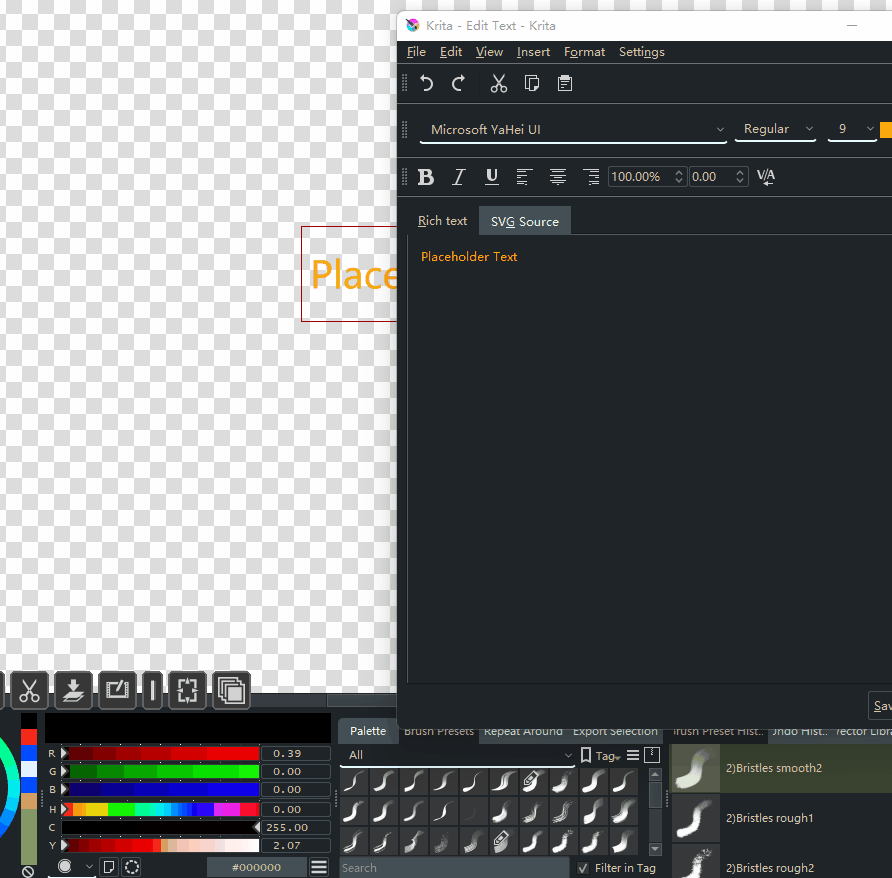Click the Redo arrow in Edit Text toolbar

[x=459, y=84]
